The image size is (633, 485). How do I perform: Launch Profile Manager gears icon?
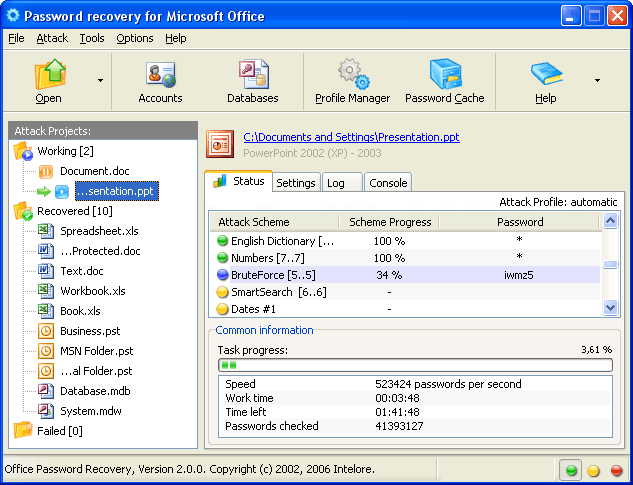coord(353,74)
